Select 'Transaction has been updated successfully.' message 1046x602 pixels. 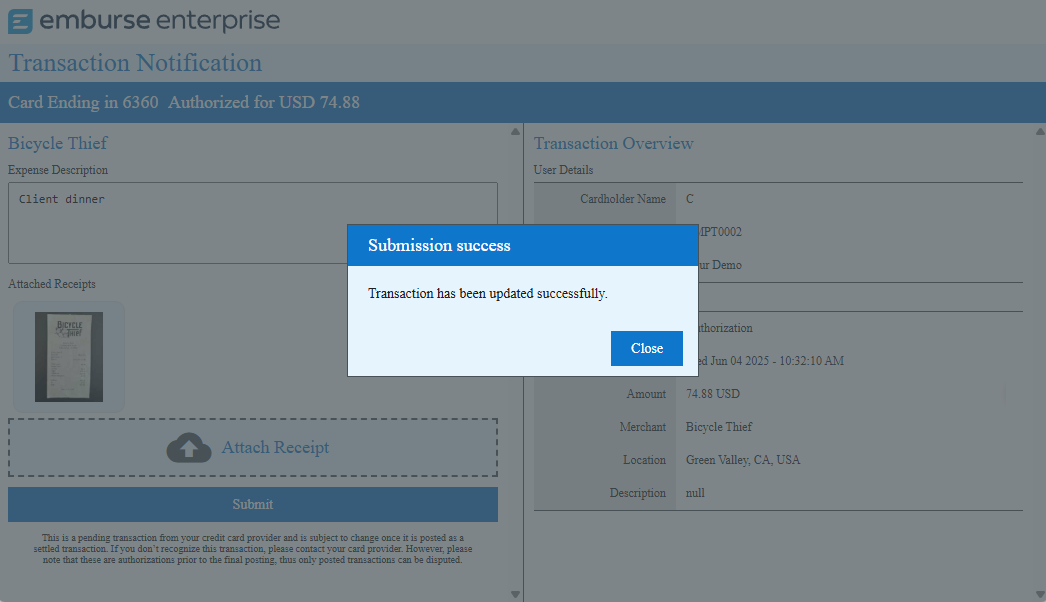click(x=488, y=294)
